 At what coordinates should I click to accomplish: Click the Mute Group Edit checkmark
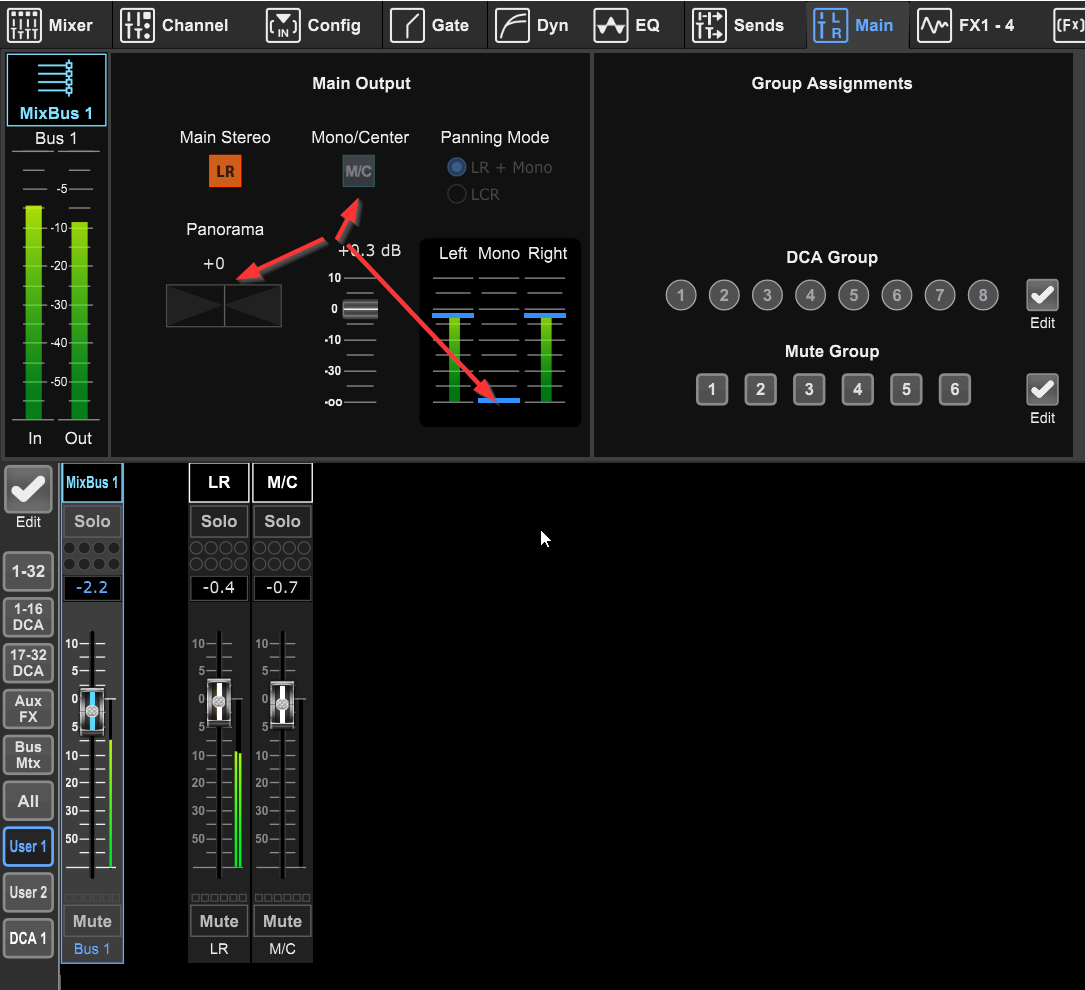click(x=1042, y=390)
